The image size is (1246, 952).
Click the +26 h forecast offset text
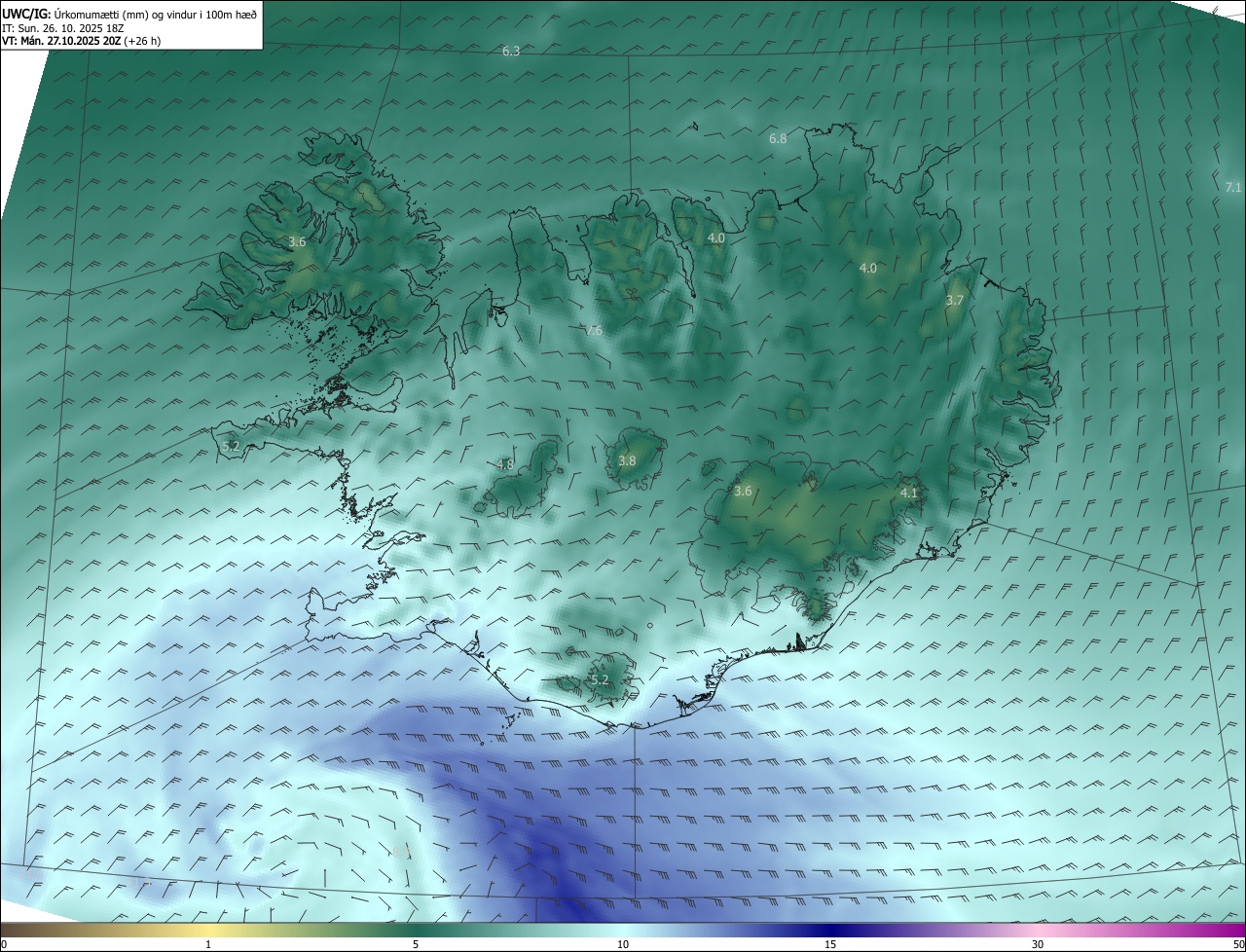pos(142,41)
